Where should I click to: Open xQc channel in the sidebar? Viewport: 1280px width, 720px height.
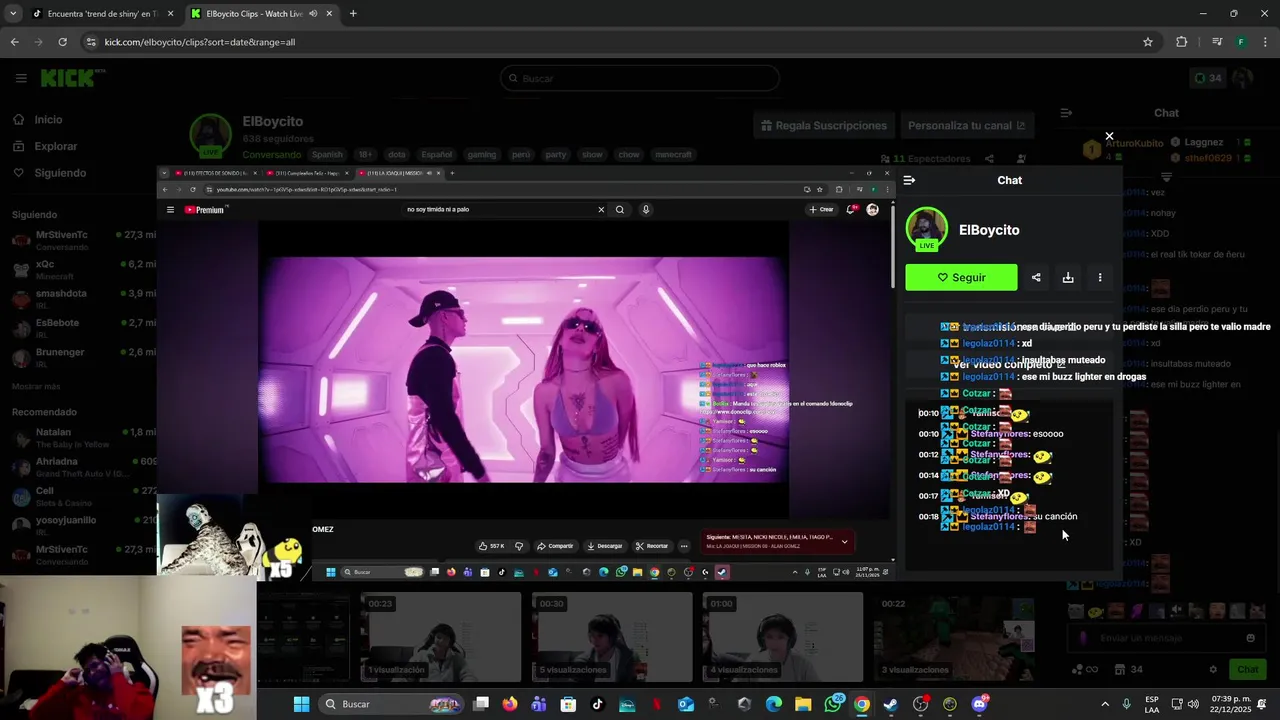coord(82,269)
